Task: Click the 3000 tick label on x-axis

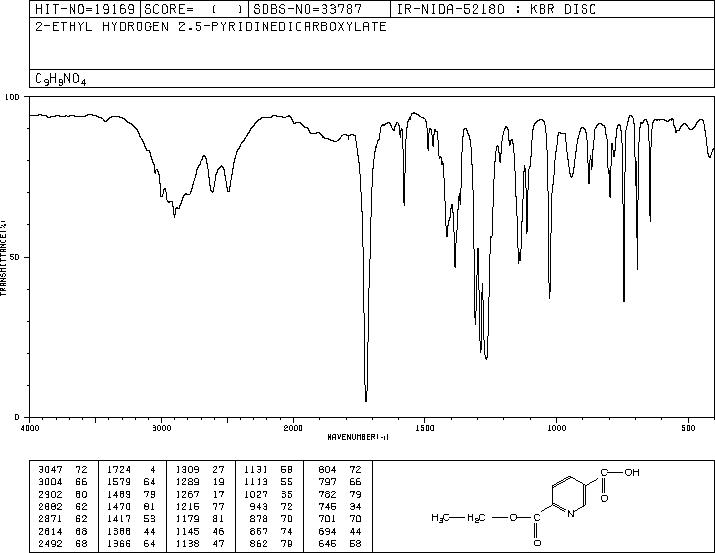Action: click(x=161, y=428)
